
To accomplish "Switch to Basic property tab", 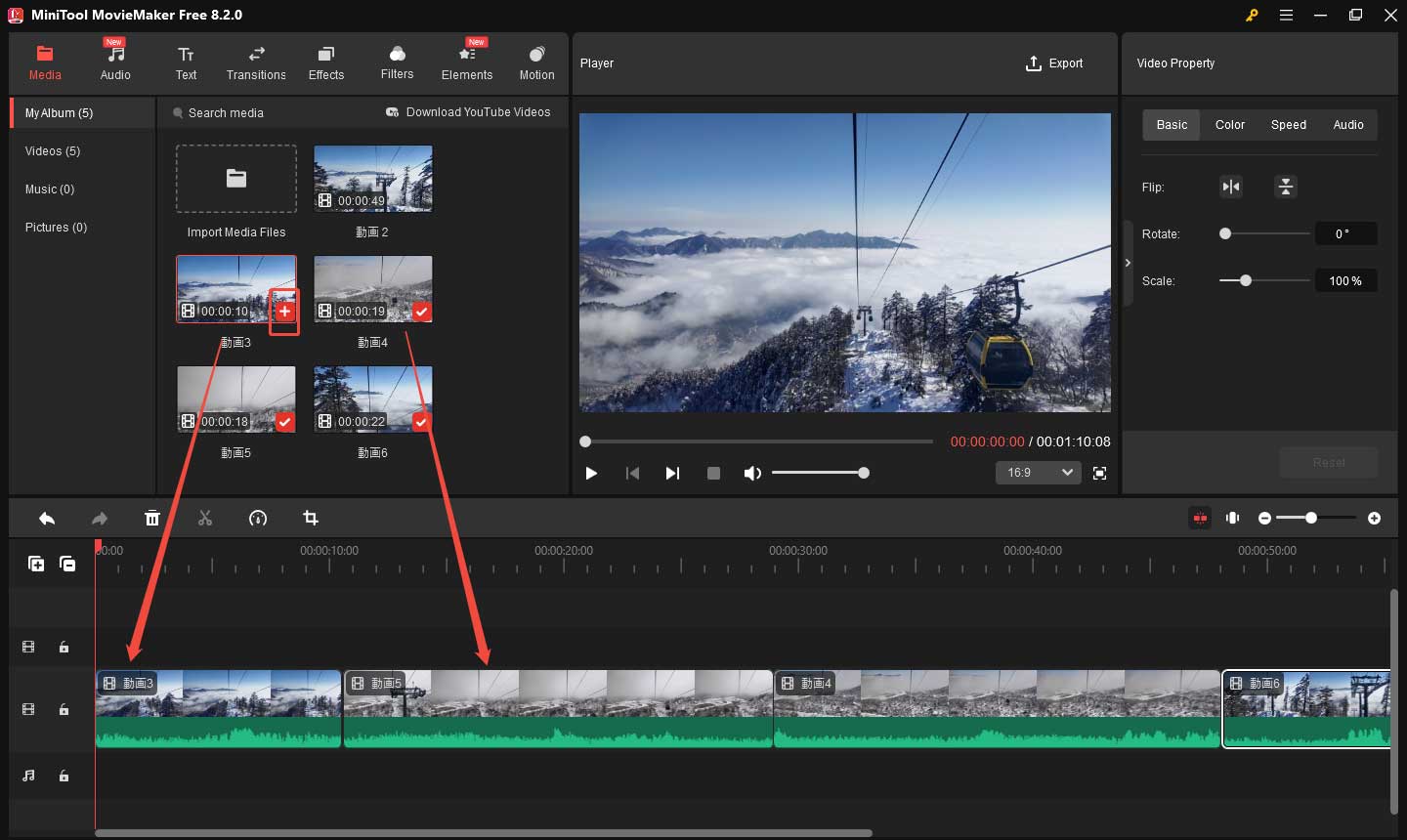I will pyautogui.click(x=1172, y=125).
